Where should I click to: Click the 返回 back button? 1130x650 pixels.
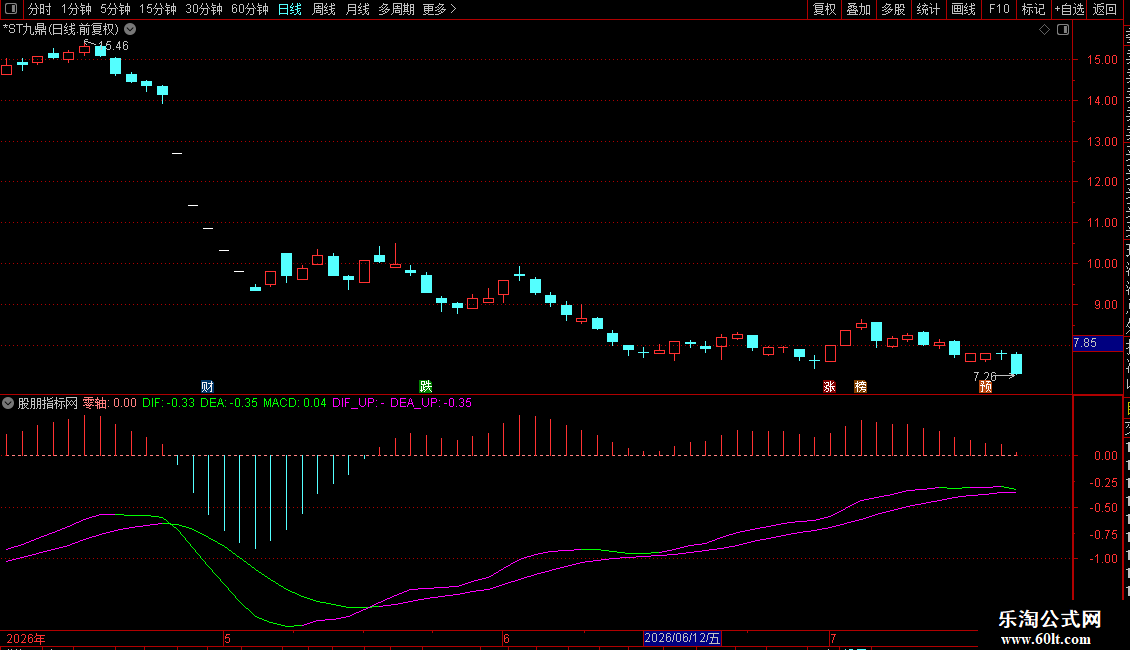(x=1104, y=9)
